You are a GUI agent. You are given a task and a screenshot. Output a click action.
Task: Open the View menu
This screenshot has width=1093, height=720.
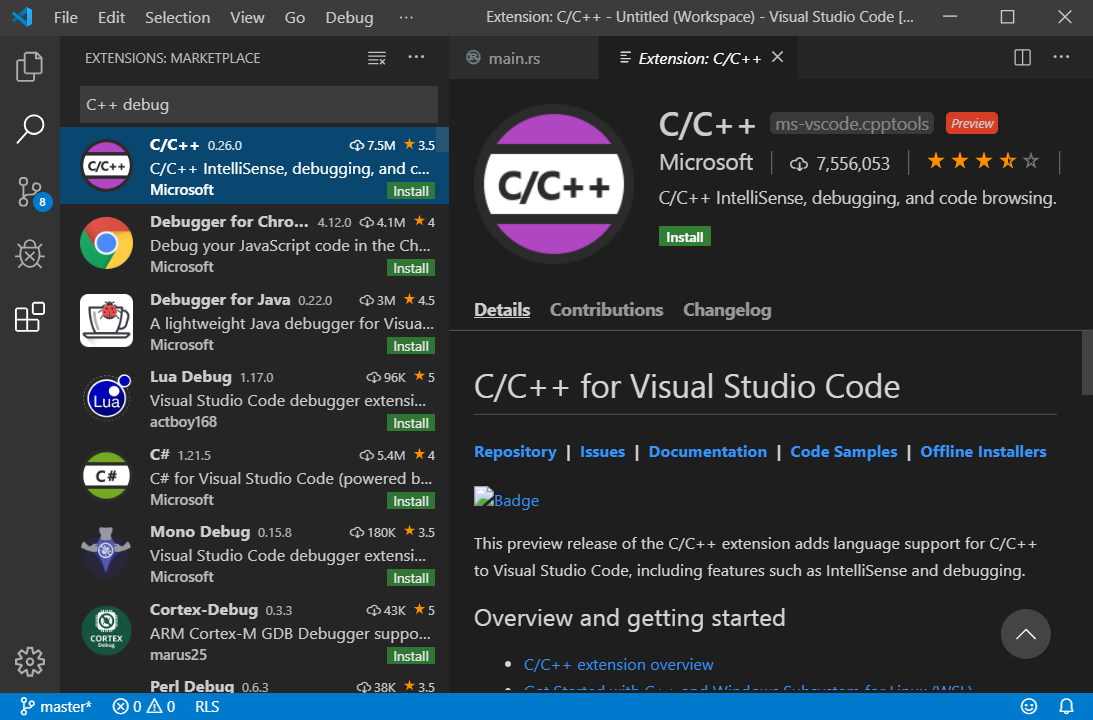point(247,17)
